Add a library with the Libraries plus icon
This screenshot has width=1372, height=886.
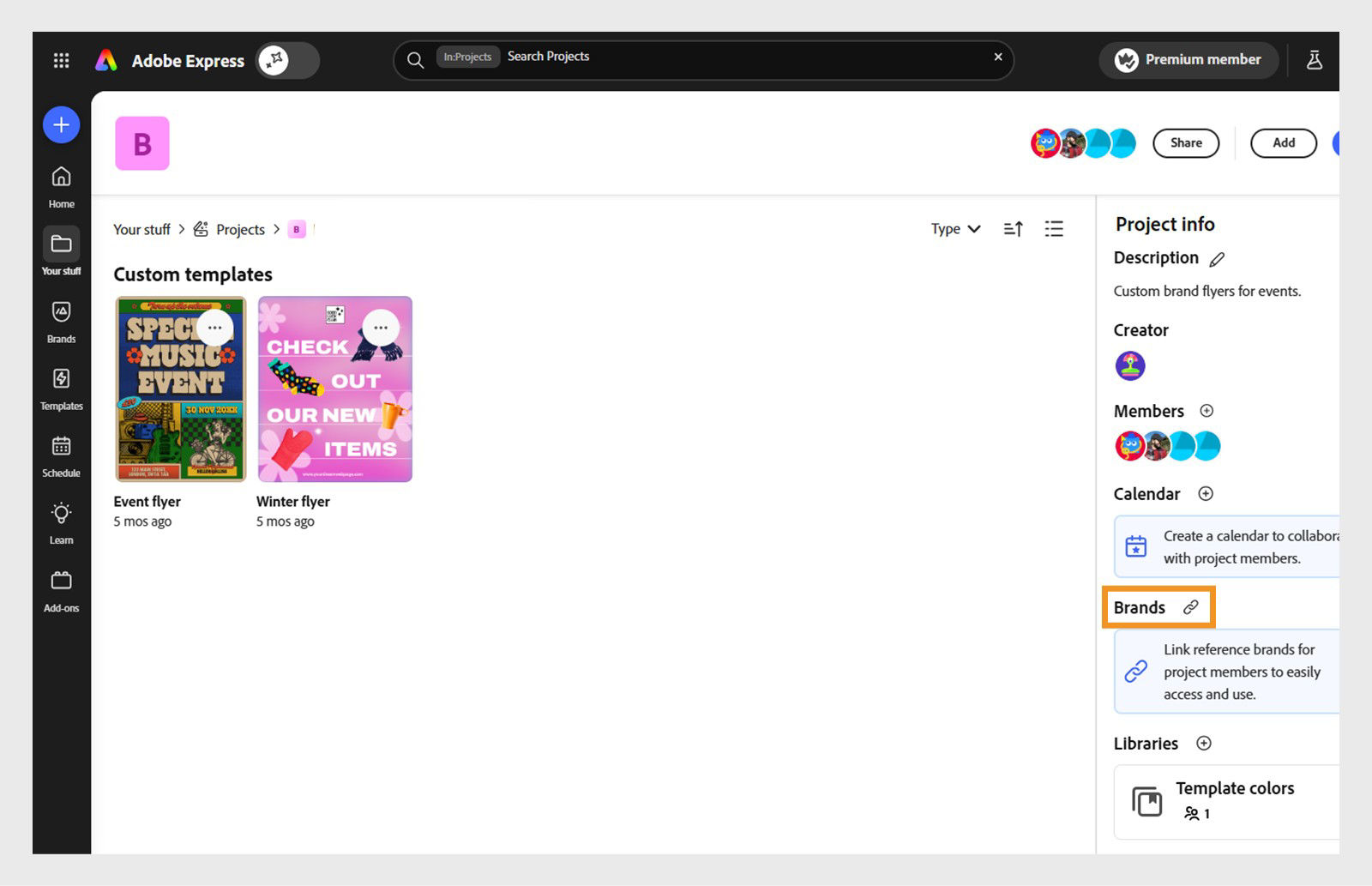click(1205, 744)
